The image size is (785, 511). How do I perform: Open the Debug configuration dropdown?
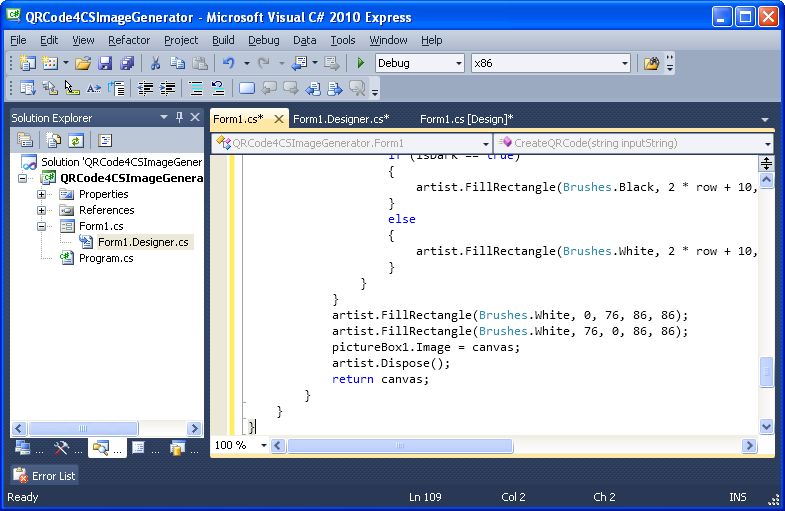coord(459,63)
